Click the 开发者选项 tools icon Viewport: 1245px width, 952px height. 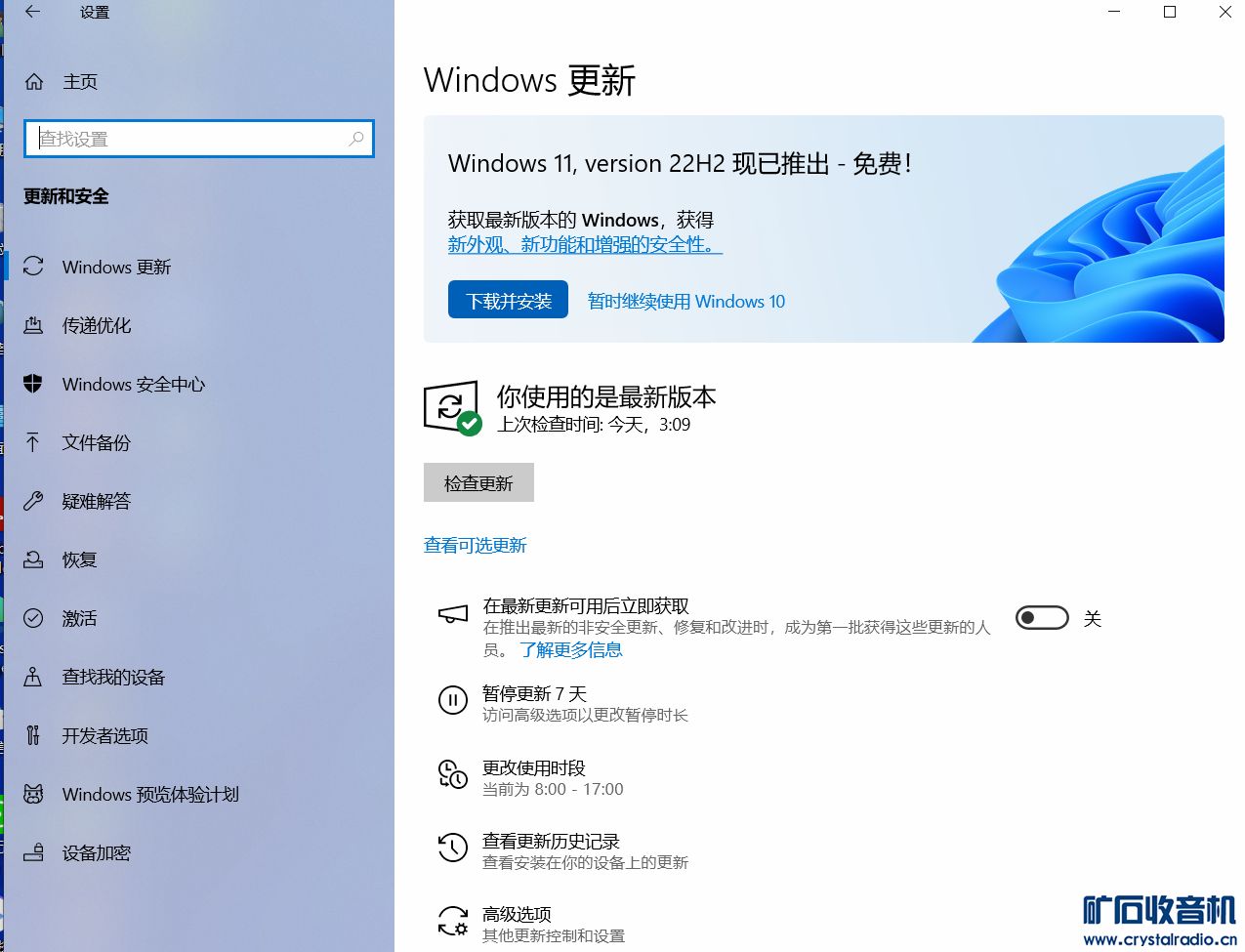[33, 735]
